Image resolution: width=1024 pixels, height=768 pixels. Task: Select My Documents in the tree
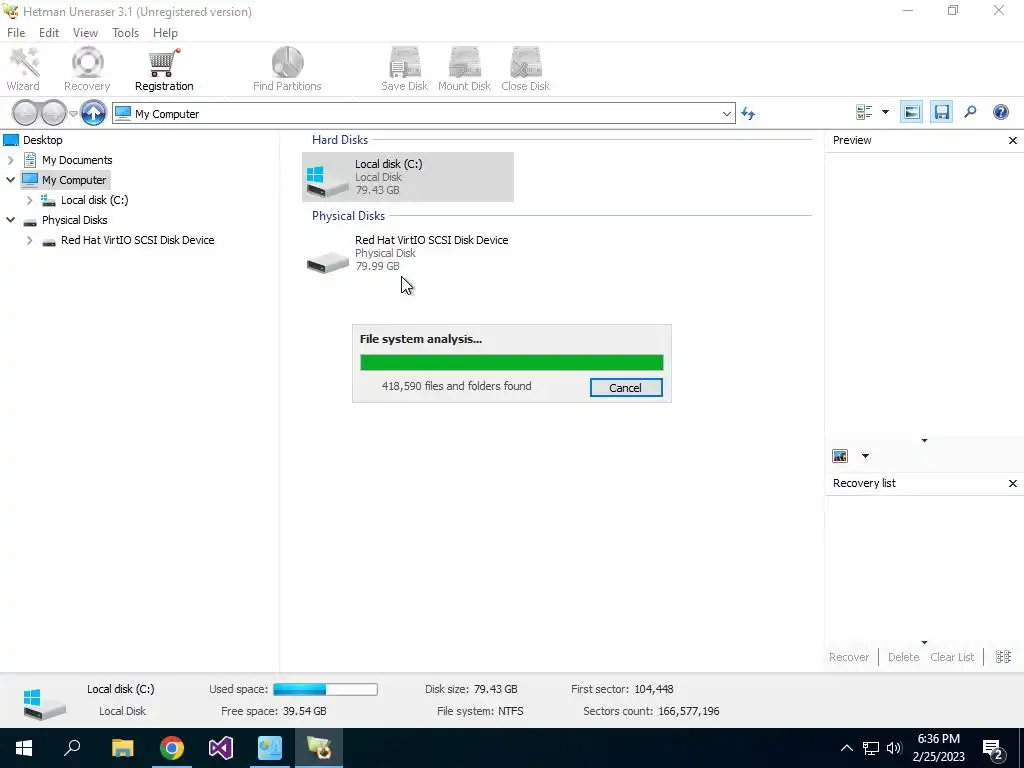click(x=76, y=160)
